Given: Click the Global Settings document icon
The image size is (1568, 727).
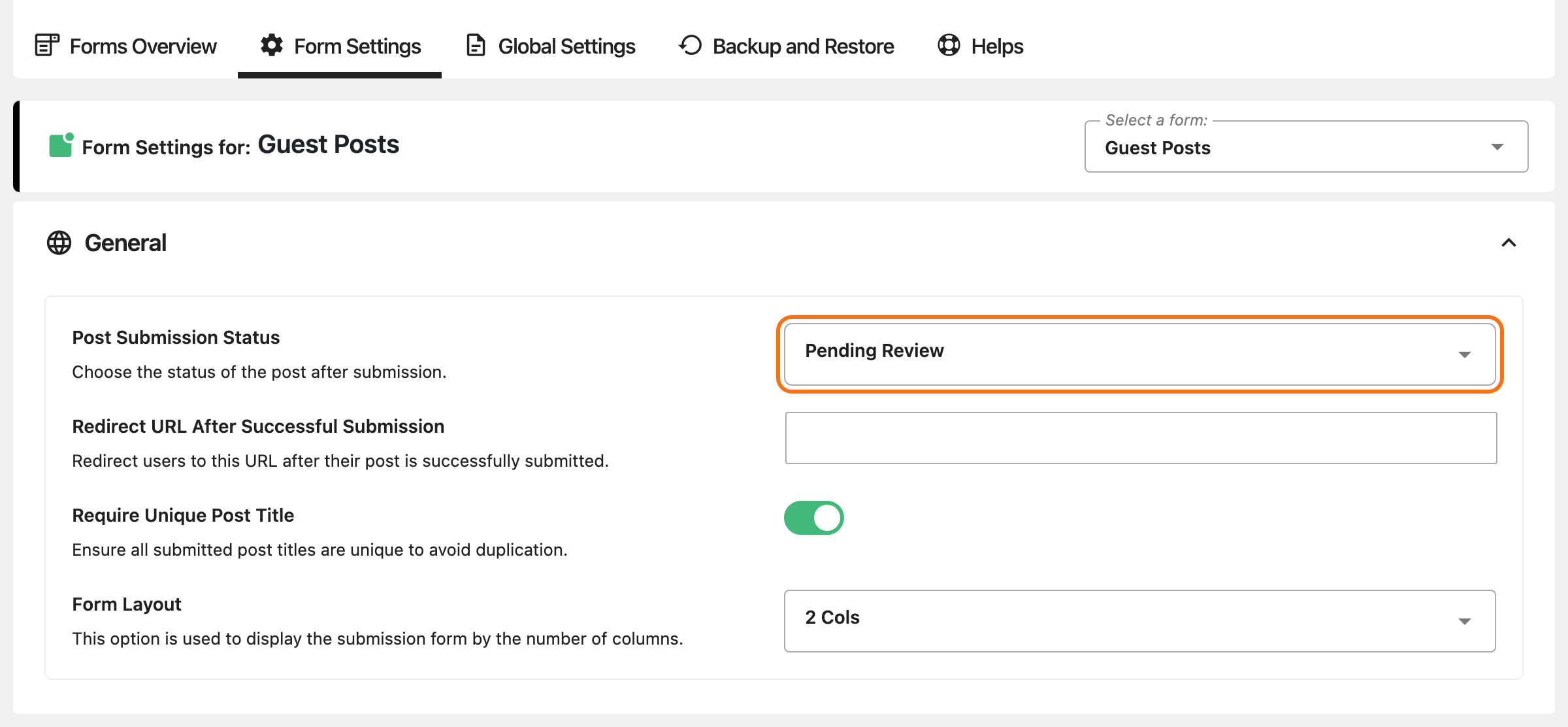Looking at the screenshot, I should (x=476, y=45).
